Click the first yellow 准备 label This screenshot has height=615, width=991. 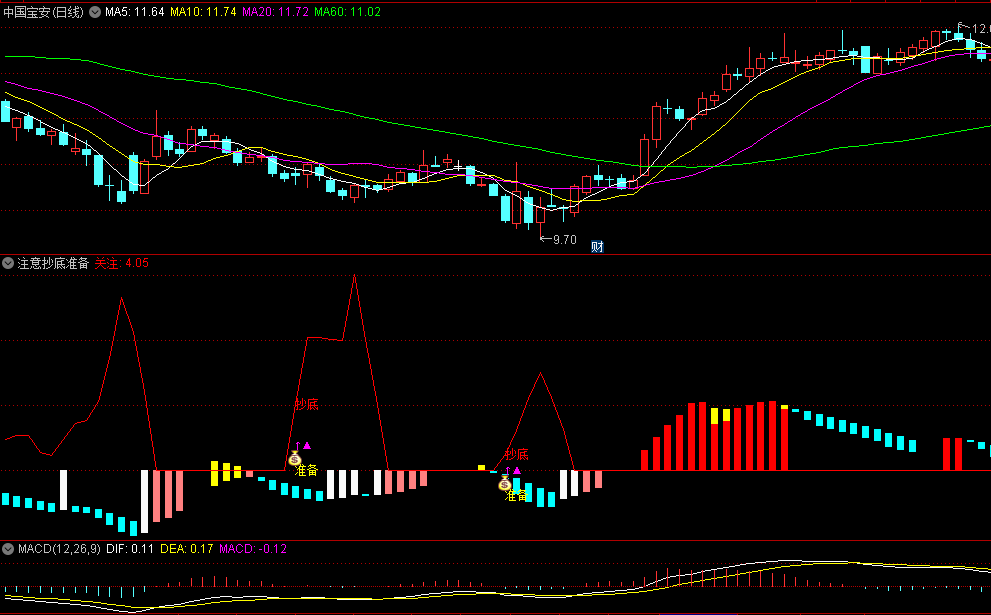307,470
